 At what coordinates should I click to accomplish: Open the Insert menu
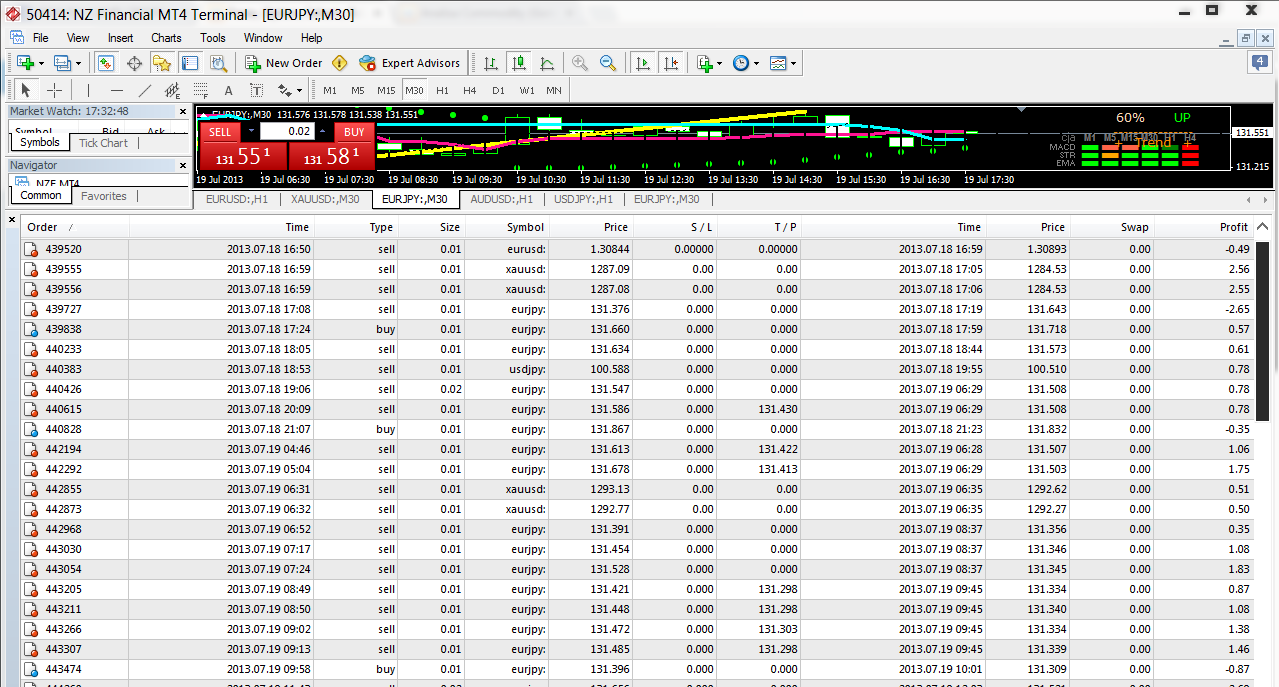120,38
